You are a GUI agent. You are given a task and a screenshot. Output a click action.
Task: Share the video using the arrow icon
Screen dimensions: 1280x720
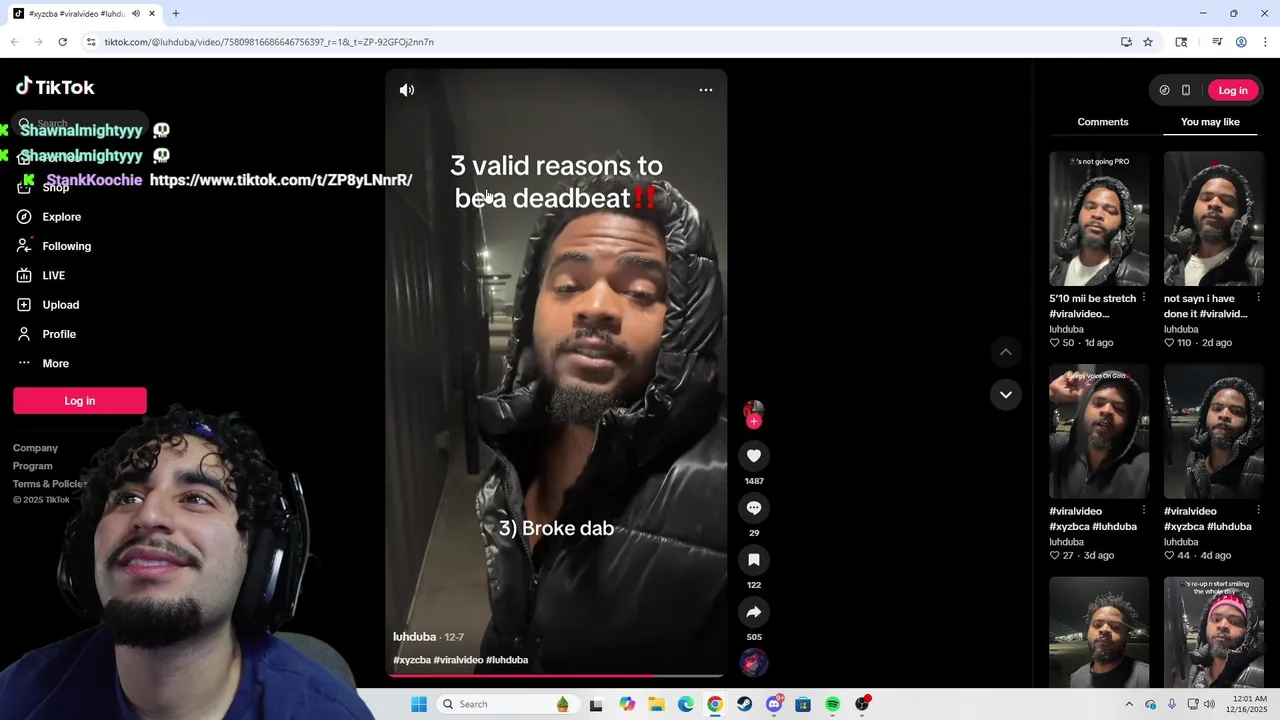click(754, 612)
